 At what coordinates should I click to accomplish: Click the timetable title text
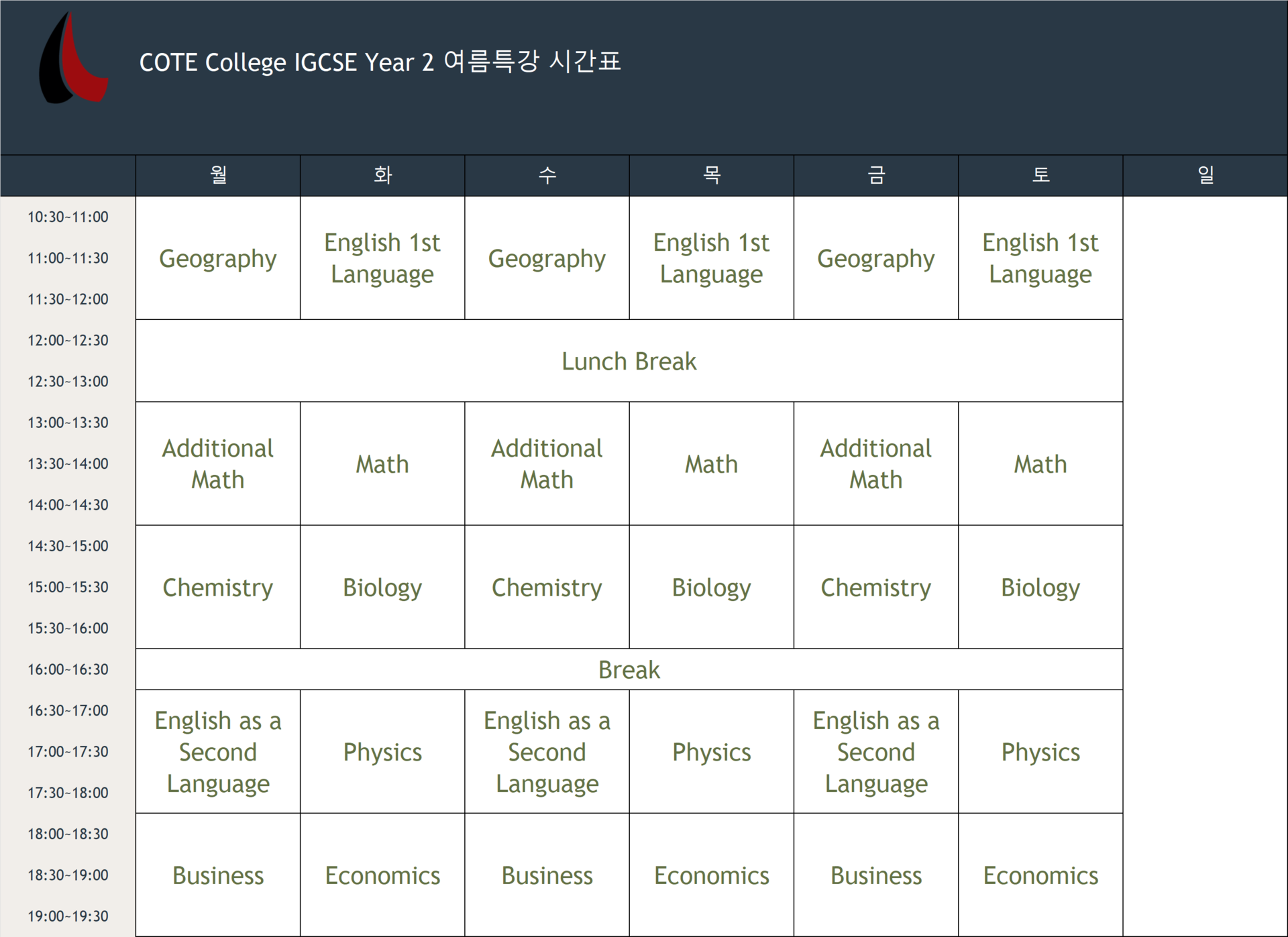pos(380,62)
